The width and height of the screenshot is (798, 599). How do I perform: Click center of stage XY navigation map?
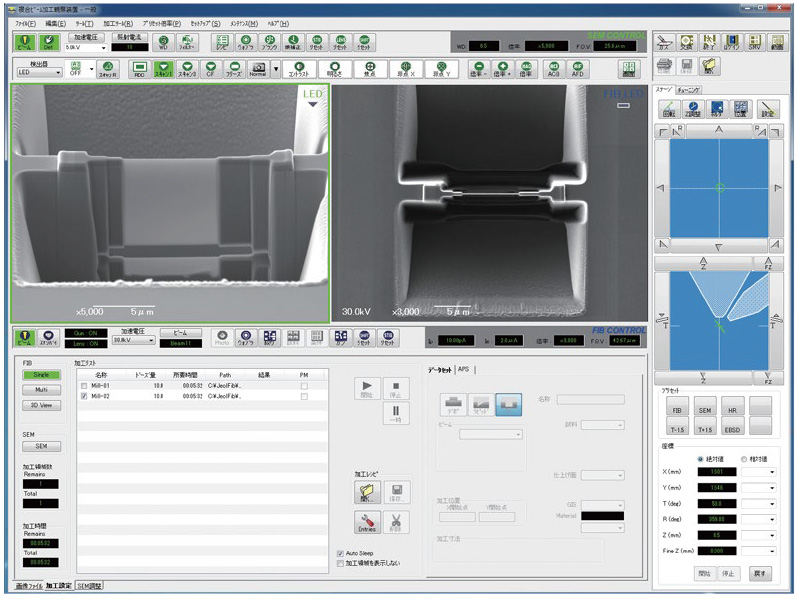(x=719, y=188)
